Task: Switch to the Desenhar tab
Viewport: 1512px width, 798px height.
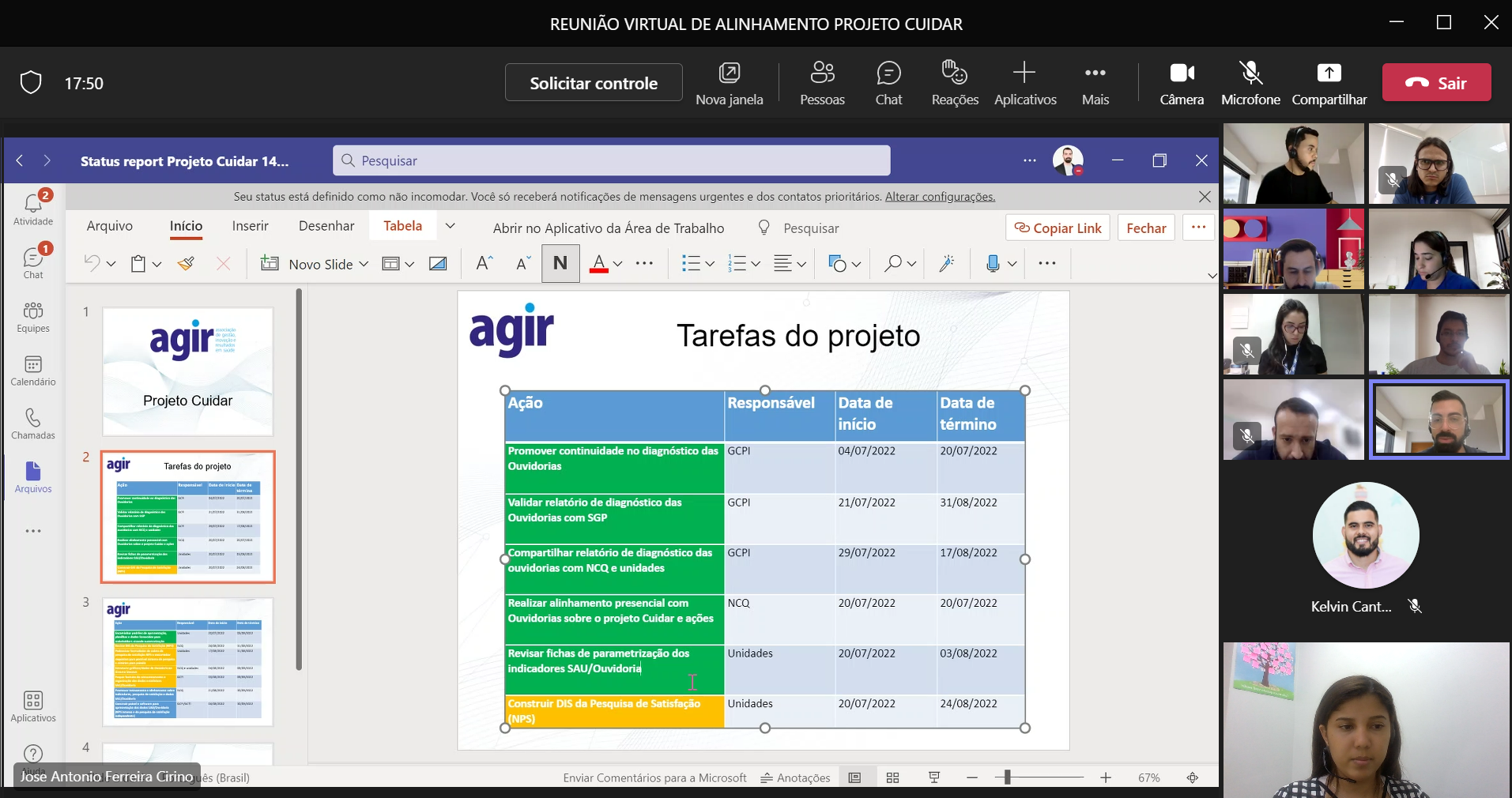Action: (x=326, y=226)
